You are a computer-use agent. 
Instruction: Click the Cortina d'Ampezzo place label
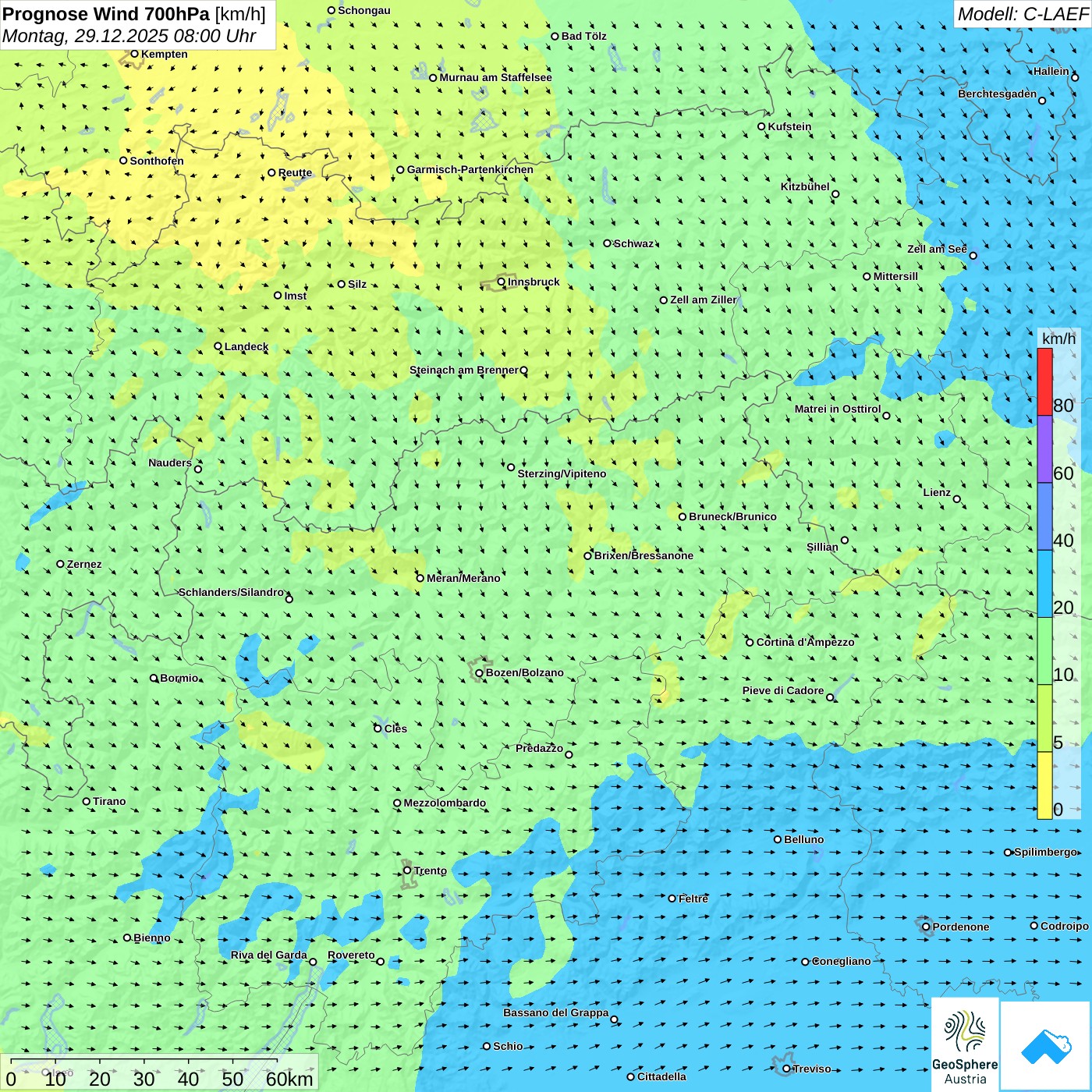[805, 642]
